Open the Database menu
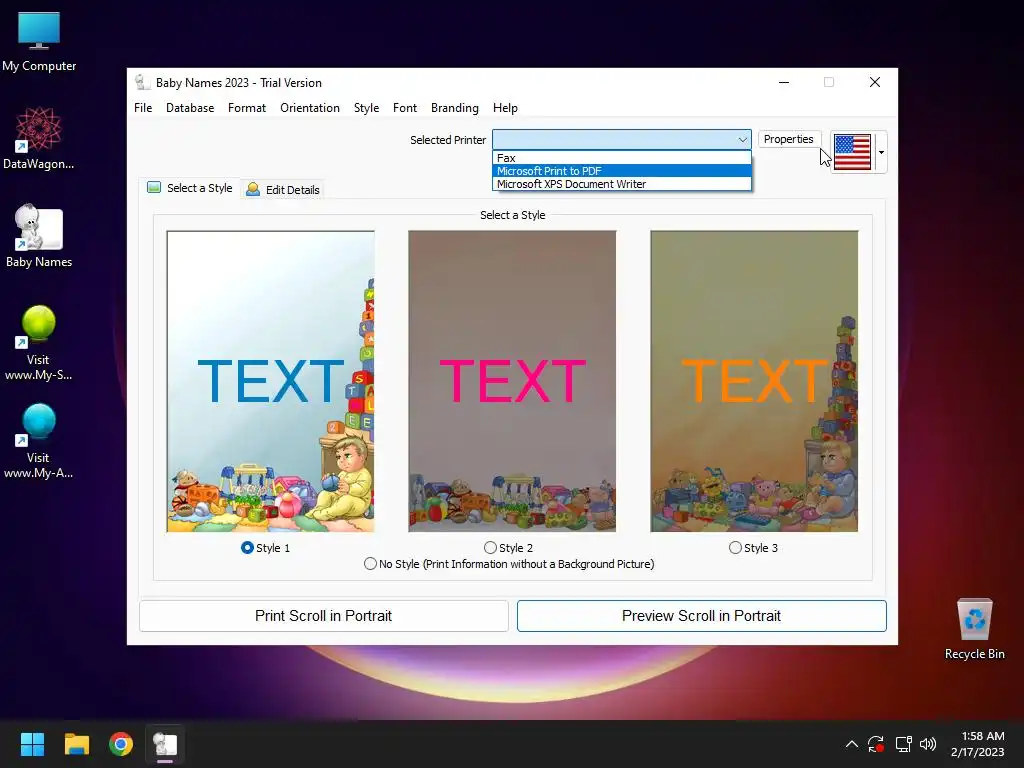The width and height of the screenshot is (1024, 768). 190,108
